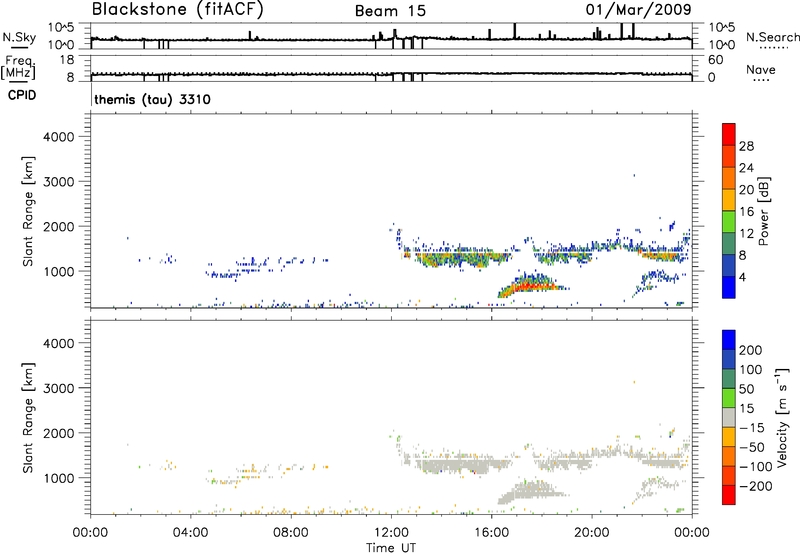Click the 60 tick on Nave axis

[x=715, y=60]
